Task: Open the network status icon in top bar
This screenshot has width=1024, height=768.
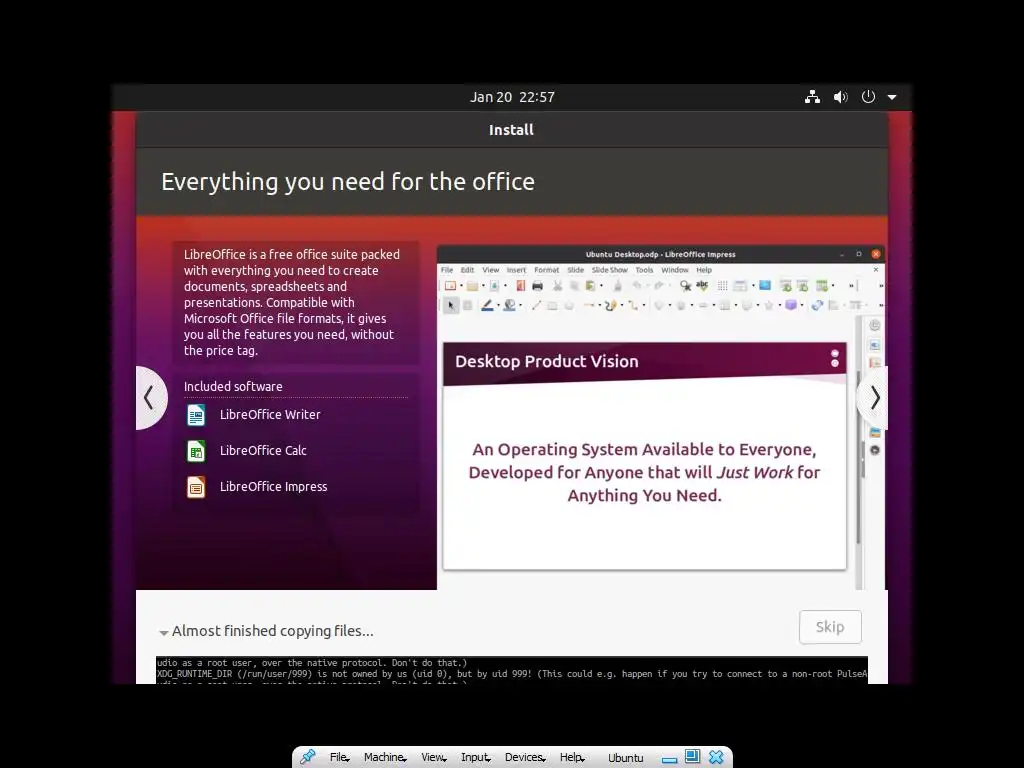Action: pos(812,97)
